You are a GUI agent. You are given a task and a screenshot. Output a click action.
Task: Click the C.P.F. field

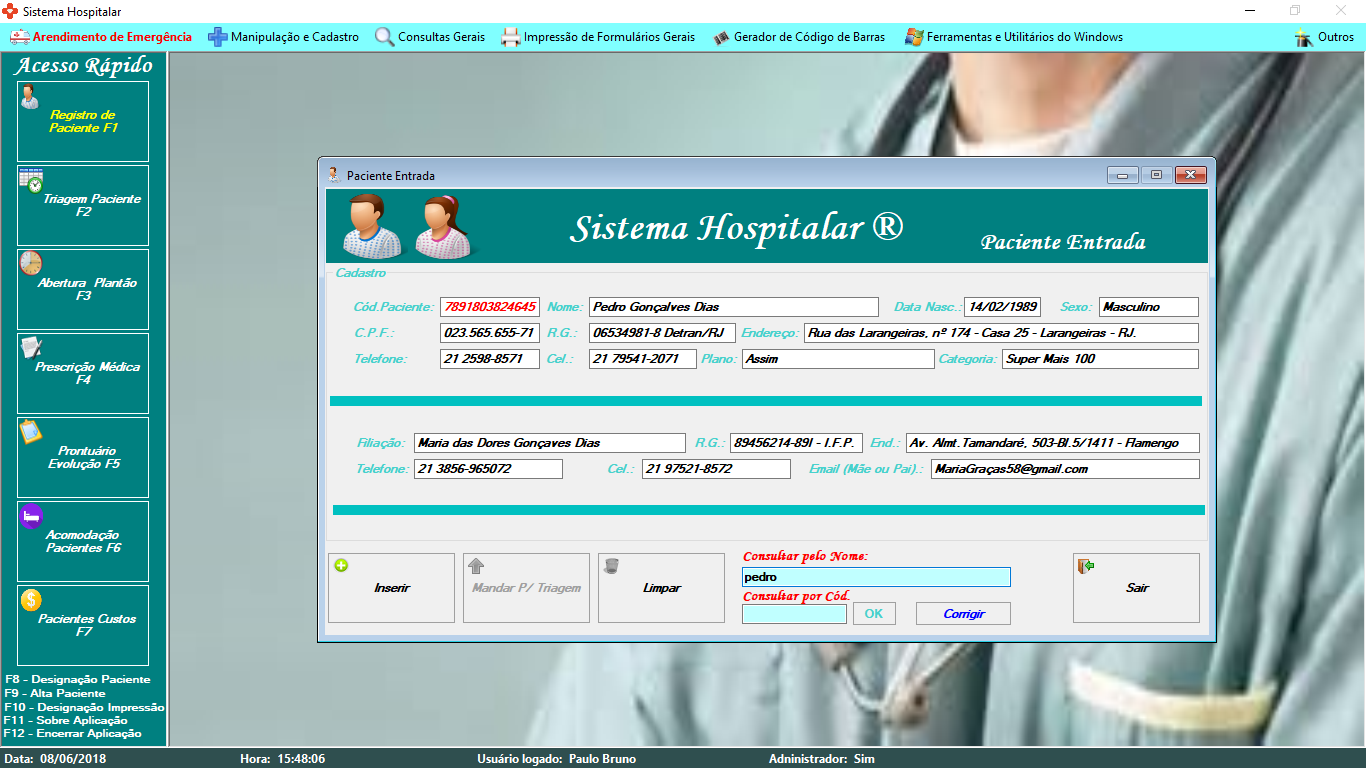[489, 333]
